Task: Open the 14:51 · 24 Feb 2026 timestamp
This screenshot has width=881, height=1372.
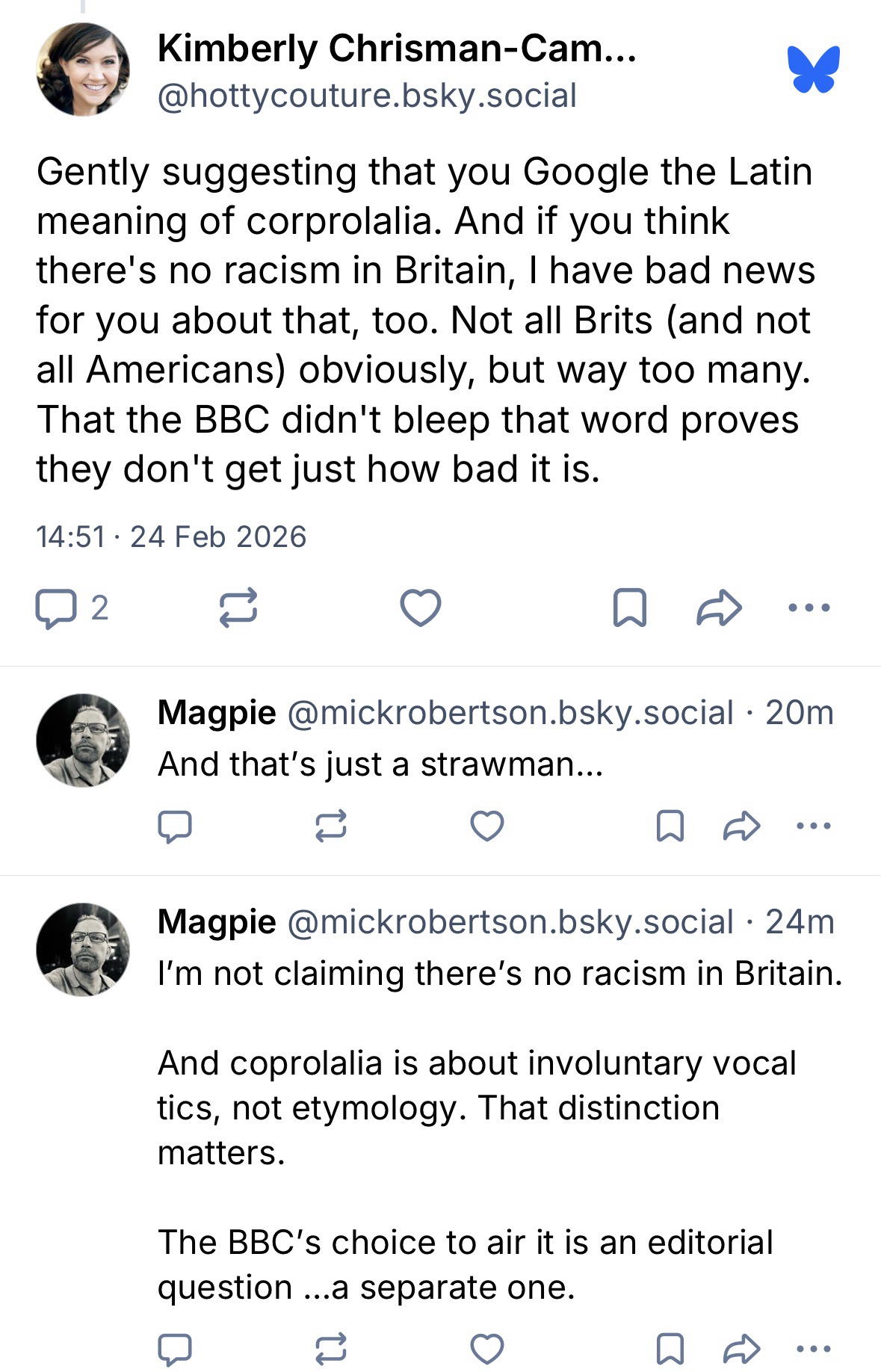Action: (x=171, y=537)
